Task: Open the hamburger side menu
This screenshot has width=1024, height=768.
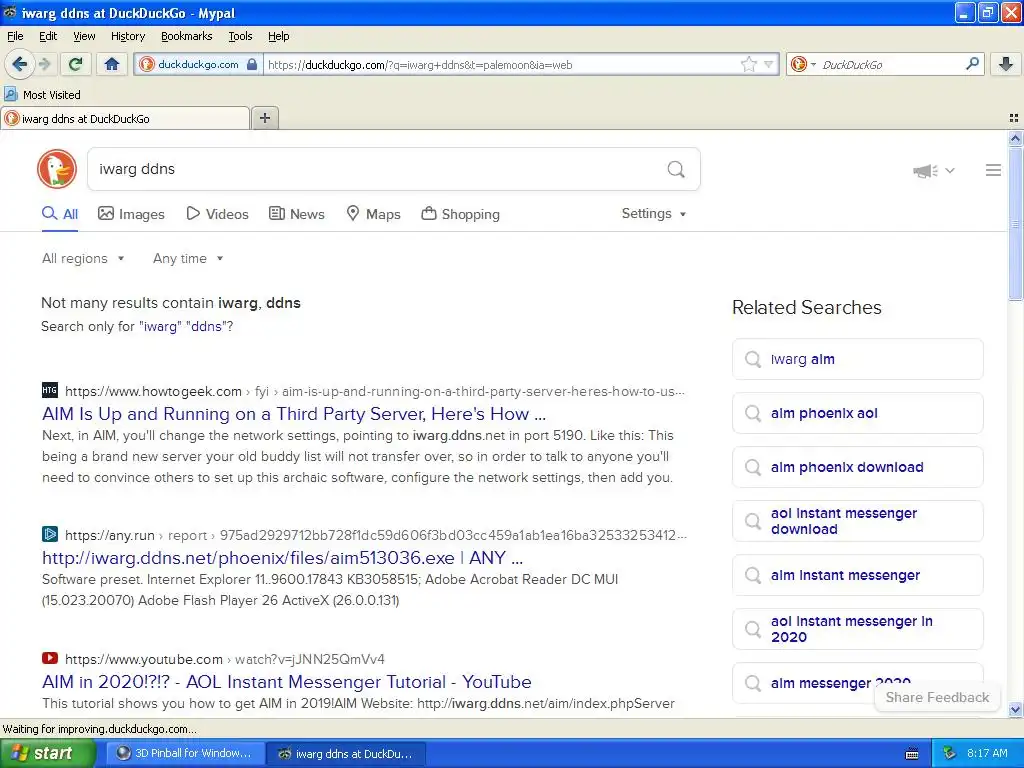Action: [x=993, y=170]
